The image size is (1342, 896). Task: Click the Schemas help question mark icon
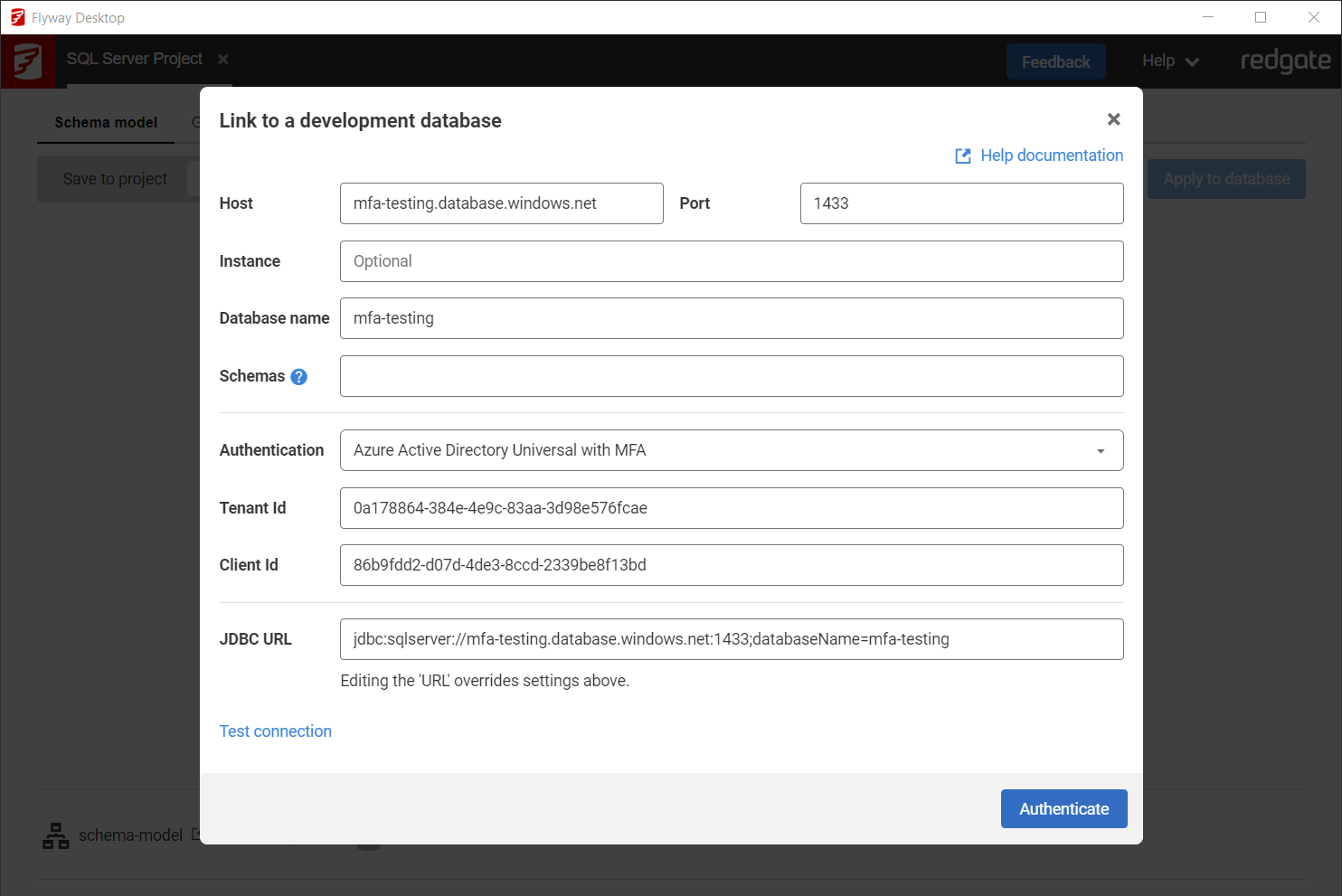click(x=298, y=377)
